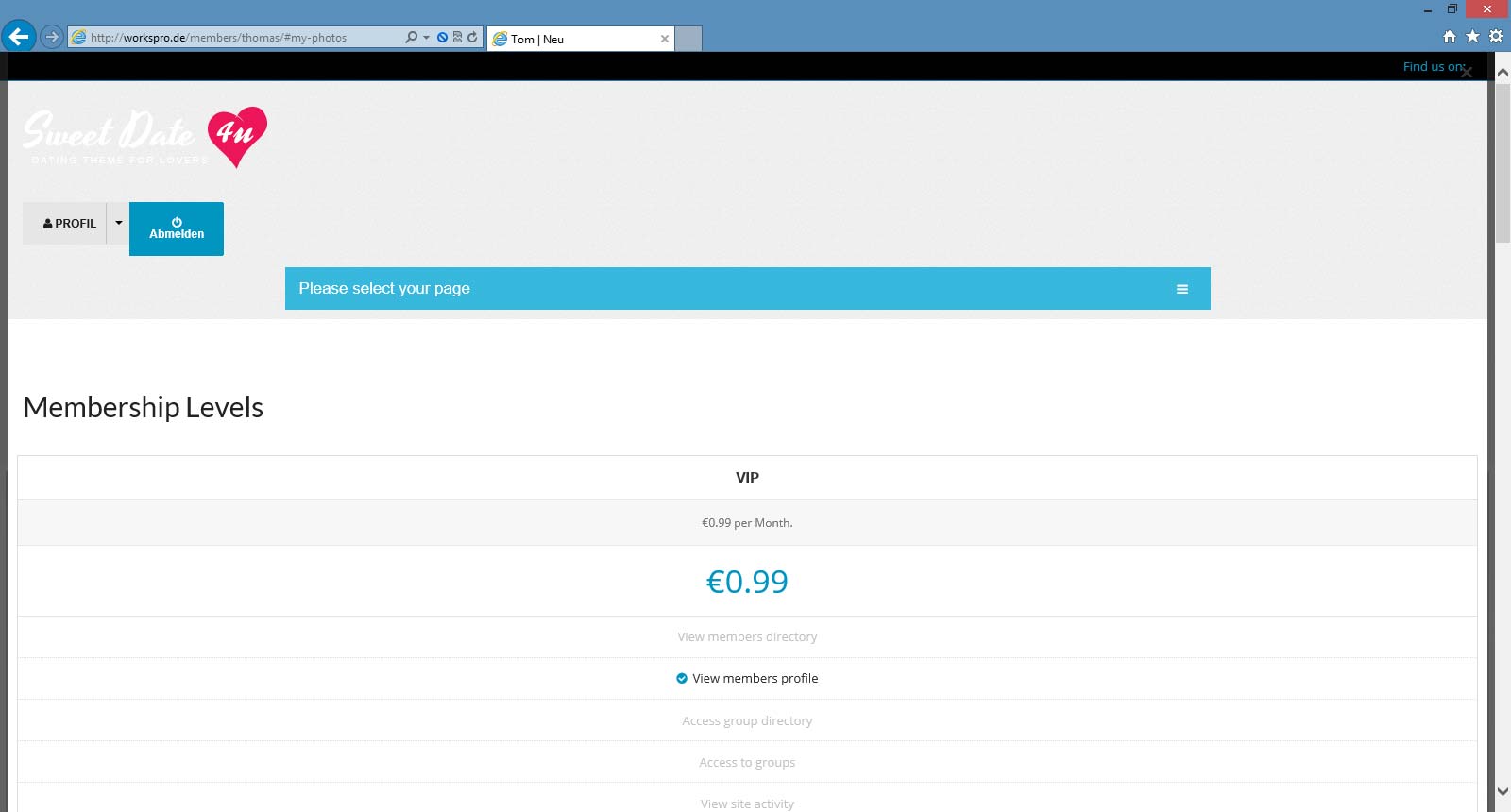Image resolution: width=1511 pixels, height=812 pixels.
Task: Close the Tom | Neu tab
Action: pos(665,40)
